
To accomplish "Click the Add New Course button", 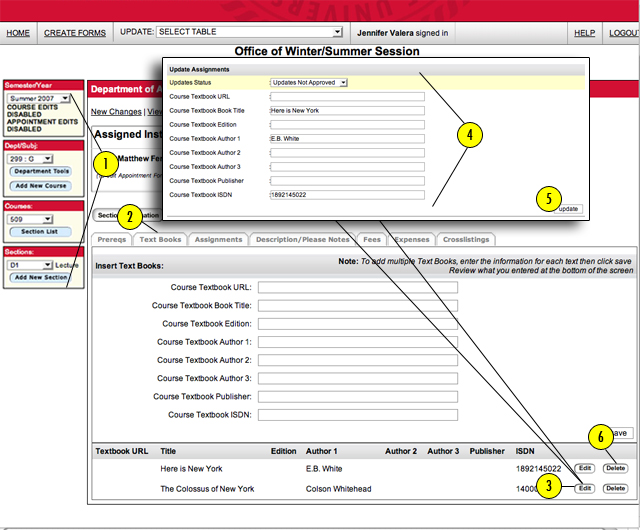I will click(41, 186).
